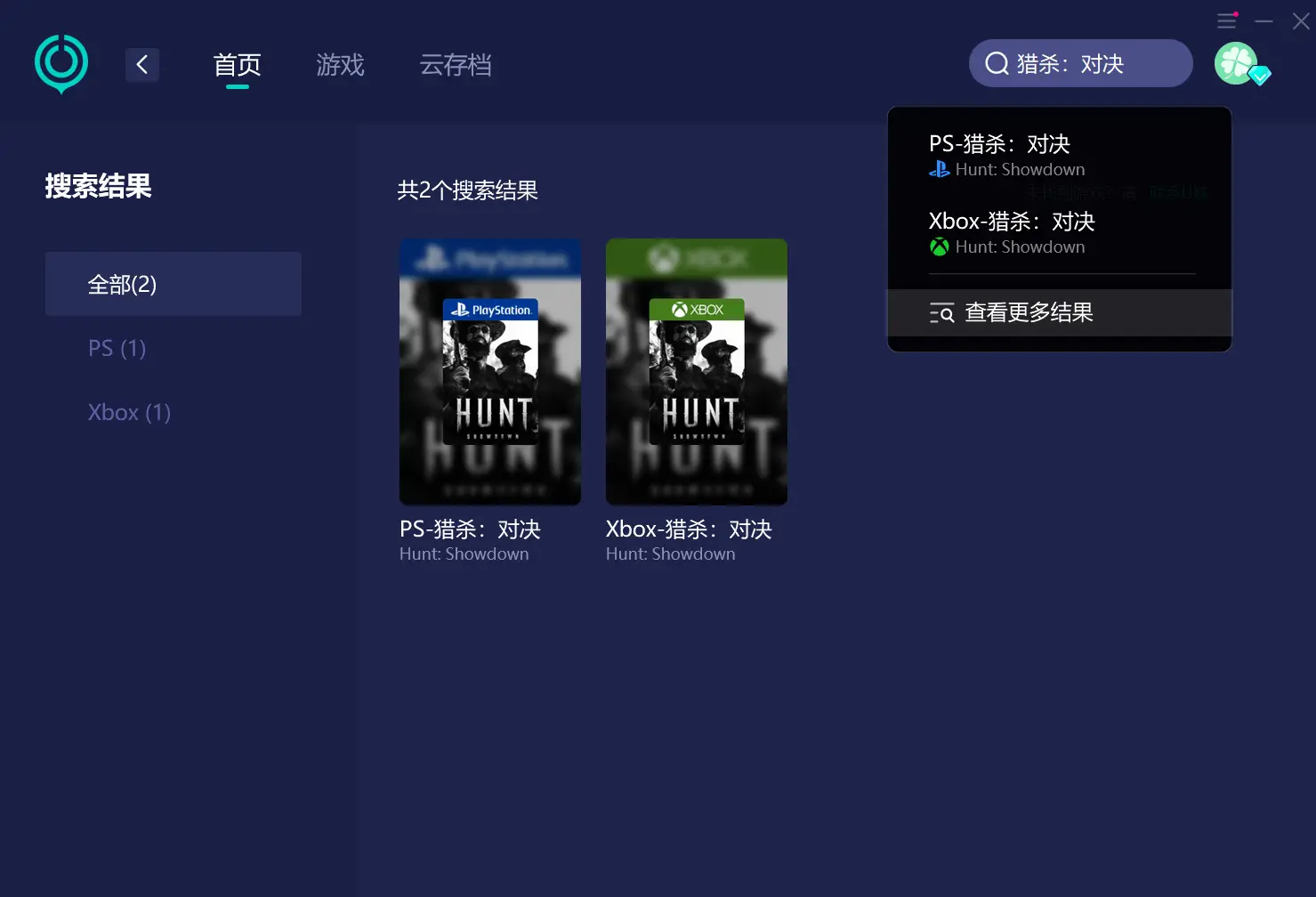The image size is (1316, 897).
Task: Click Hunt: Showdown subtitle under Xbox game
Action: 670,554
